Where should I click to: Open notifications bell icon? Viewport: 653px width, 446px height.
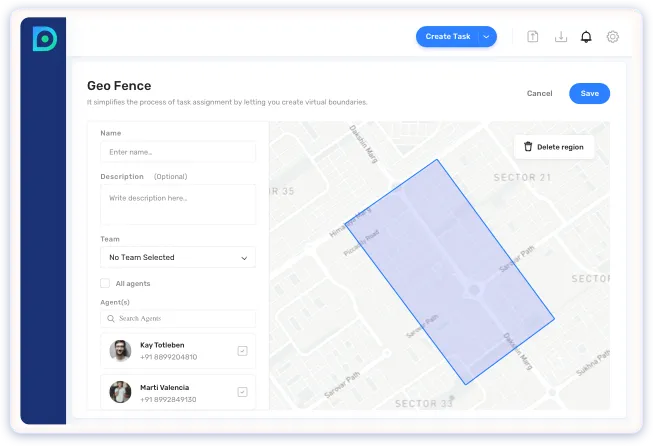(x=587, y=37)
